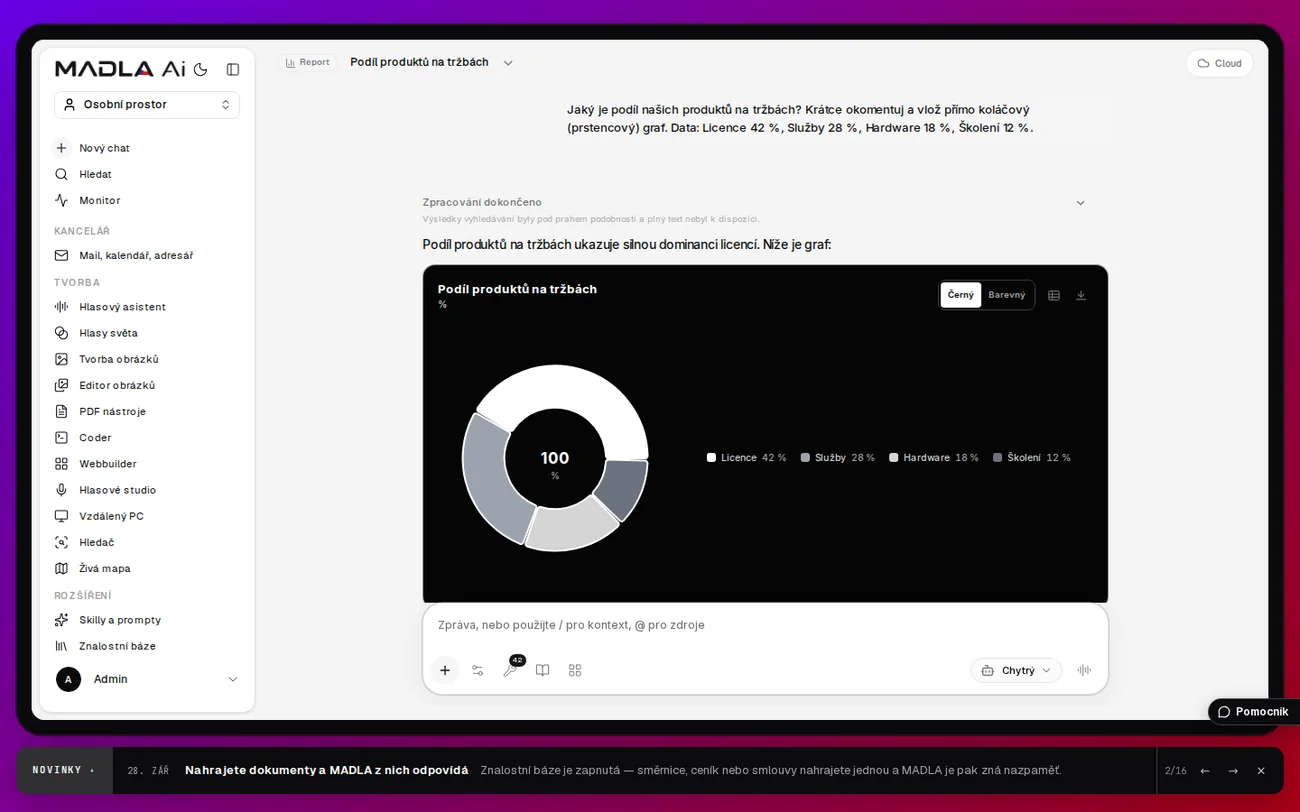1300x812 pixels.
Task: Click the Coder terminal icon
Action: click(x=62, y=437)
